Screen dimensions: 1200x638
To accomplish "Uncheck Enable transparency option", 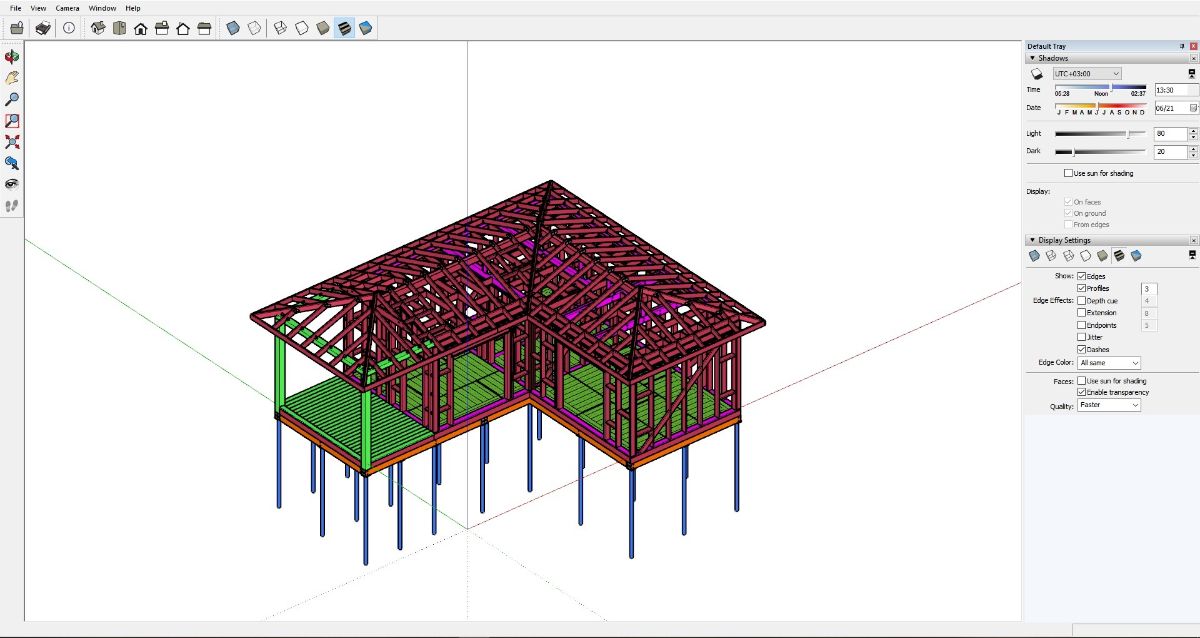I will (x=1081, y=393).
